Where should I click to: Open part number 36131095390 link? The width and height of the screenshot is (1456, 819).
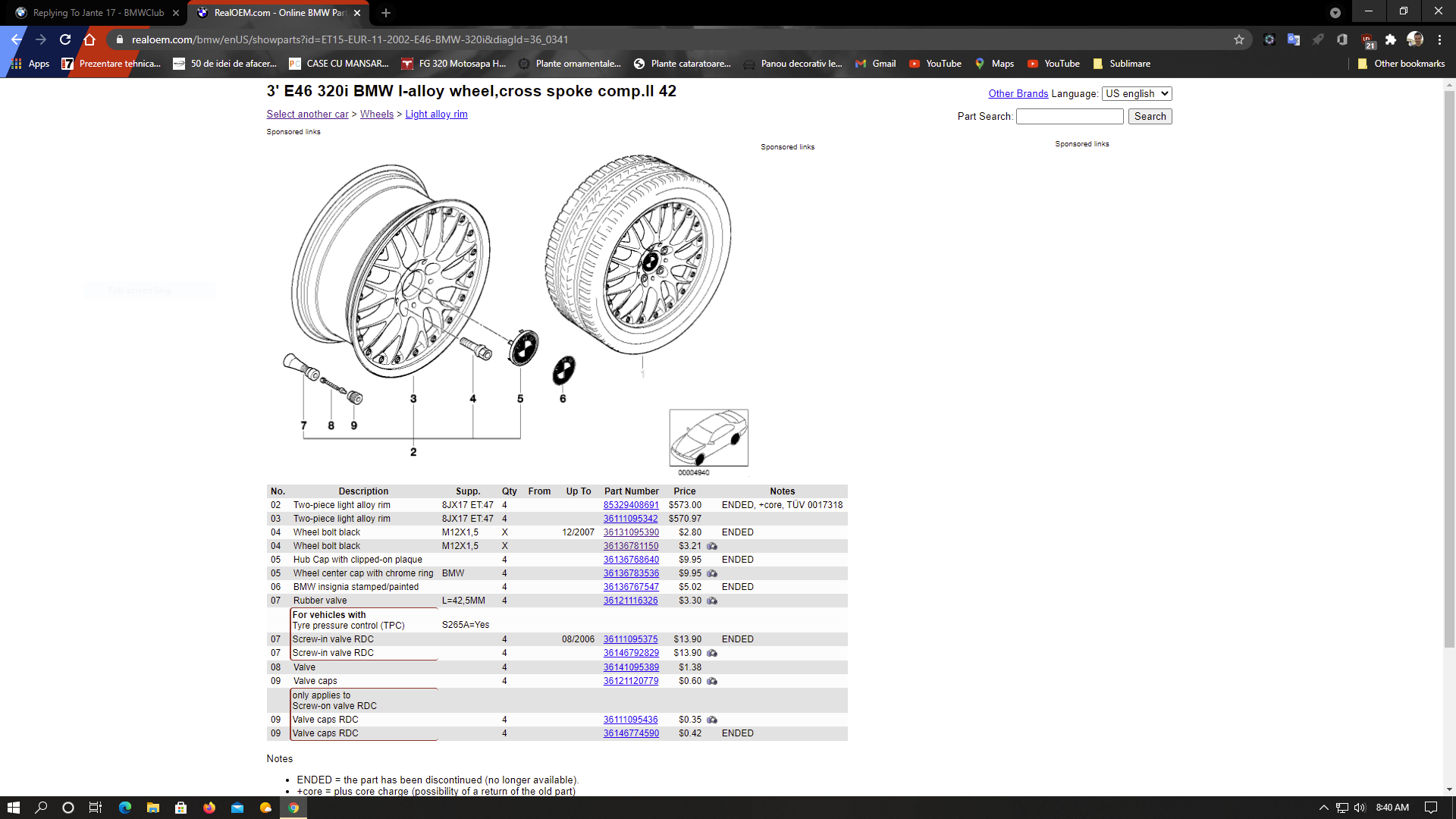coord(631,532)
